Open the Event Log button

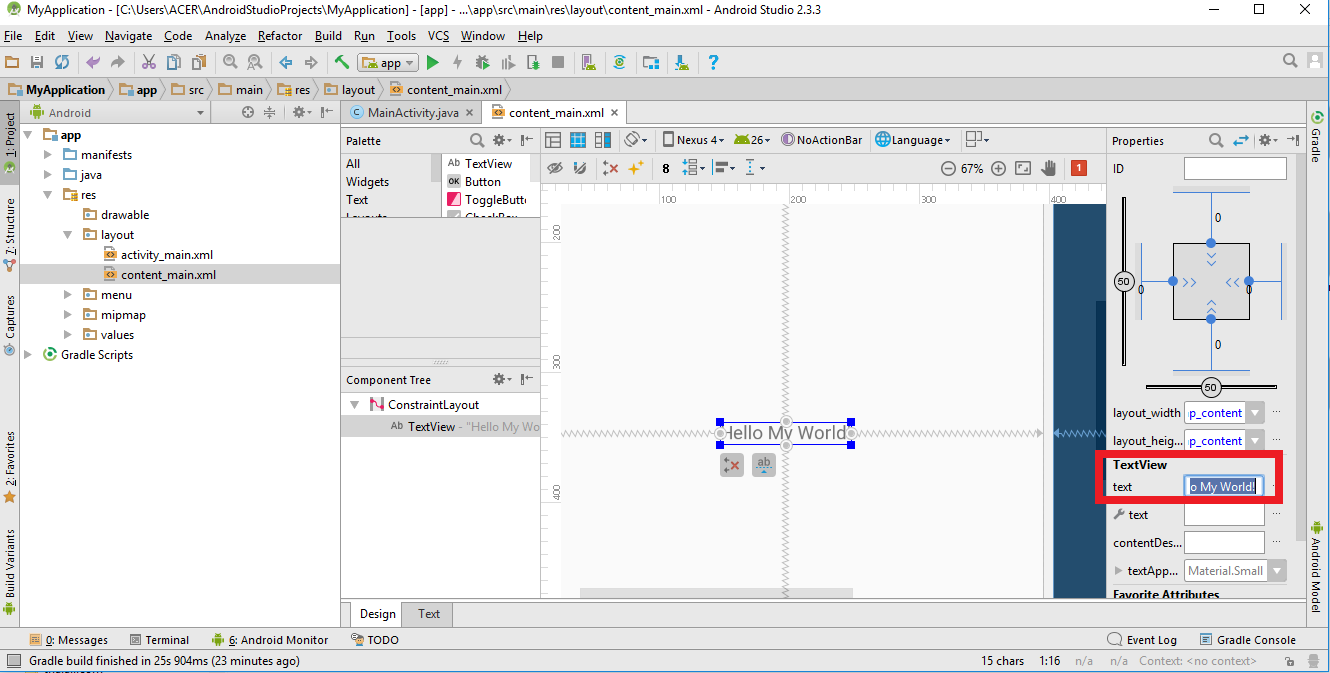coord(1143,640)
